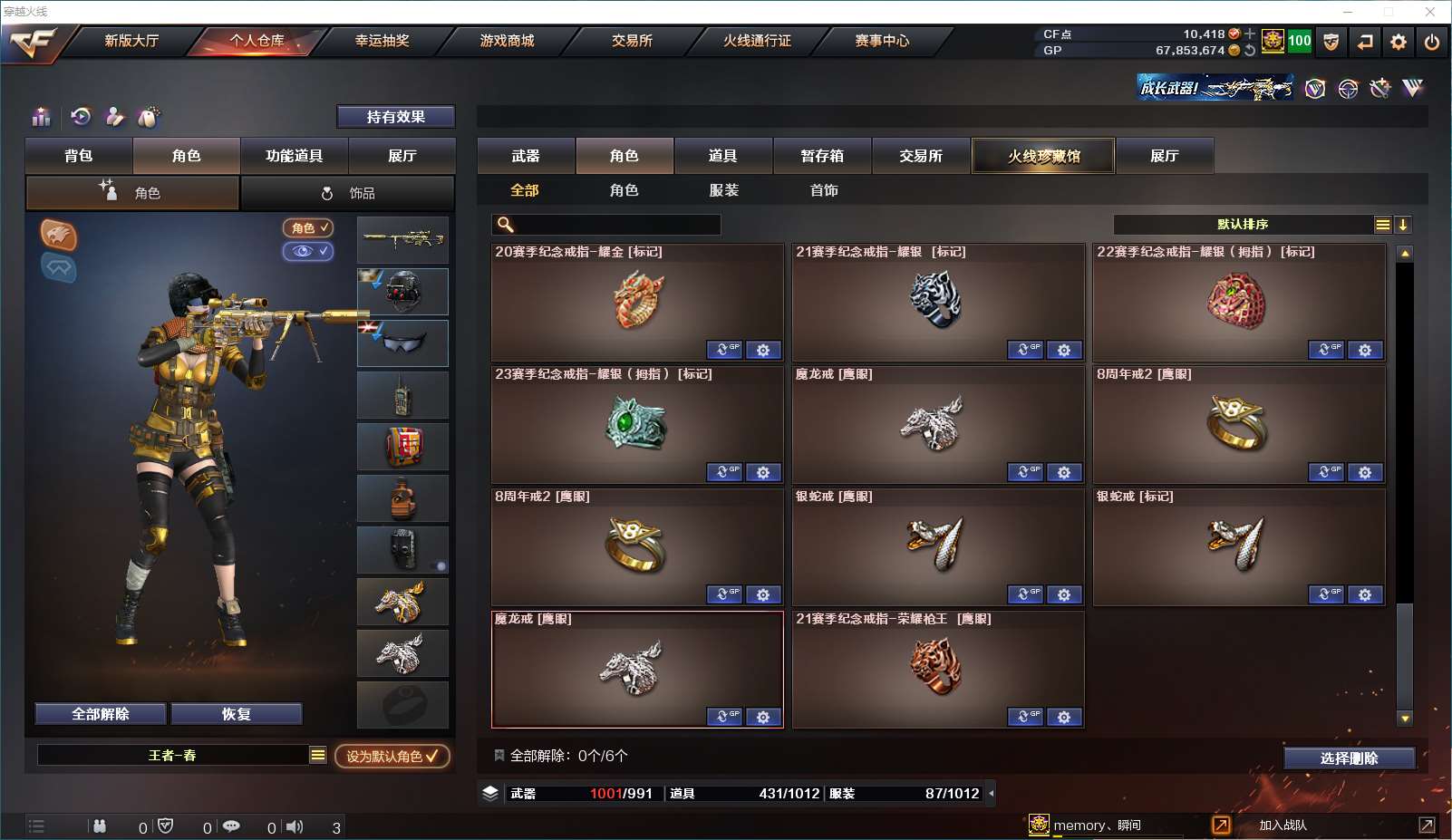
Task: Click the search magnifier icon
Action: [x=506, y=224]
